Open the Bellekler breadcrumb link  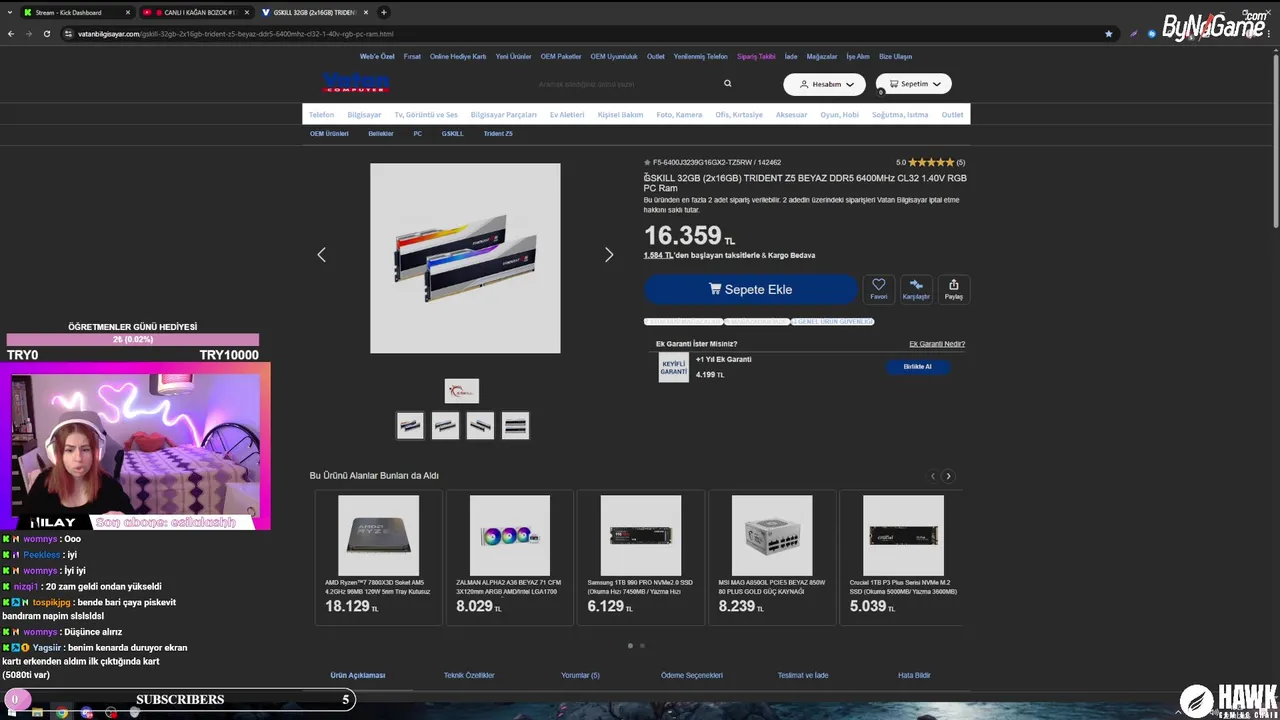point(380,134)
